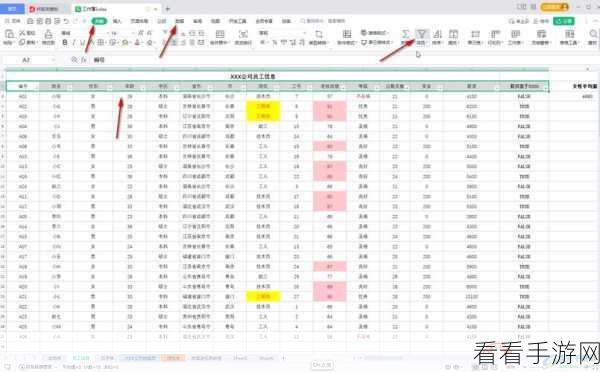The width and height of the screenshot is (600, 372).
Task: Click the Cut scissors icon
Action: coord(23,33)
